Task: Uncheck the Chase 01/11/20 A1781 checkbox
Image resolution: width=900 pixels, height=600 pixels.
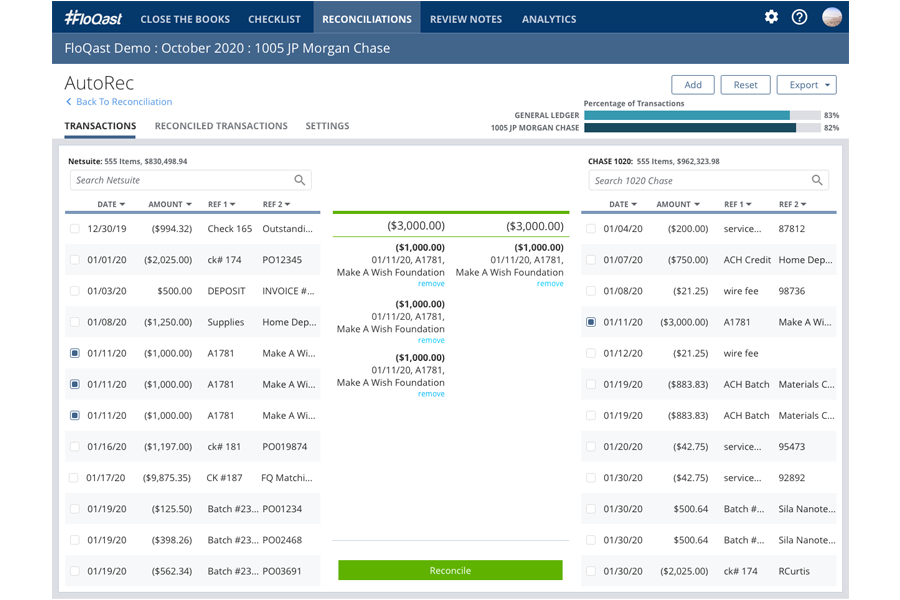Action: (591, 322)
